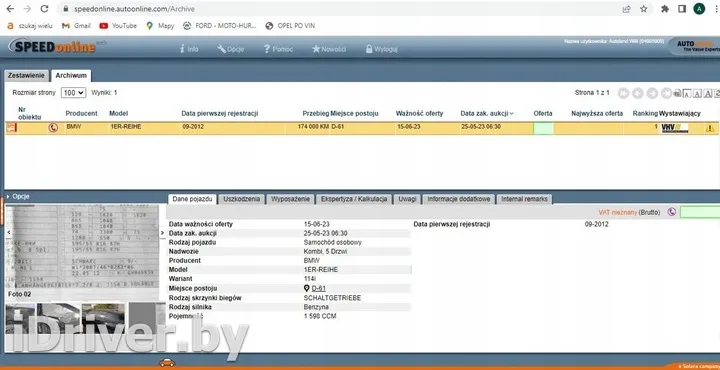The width and height of the screenshot is (720, 370).
Task: Click the warning triangle in BMW row
Action: 710,129
